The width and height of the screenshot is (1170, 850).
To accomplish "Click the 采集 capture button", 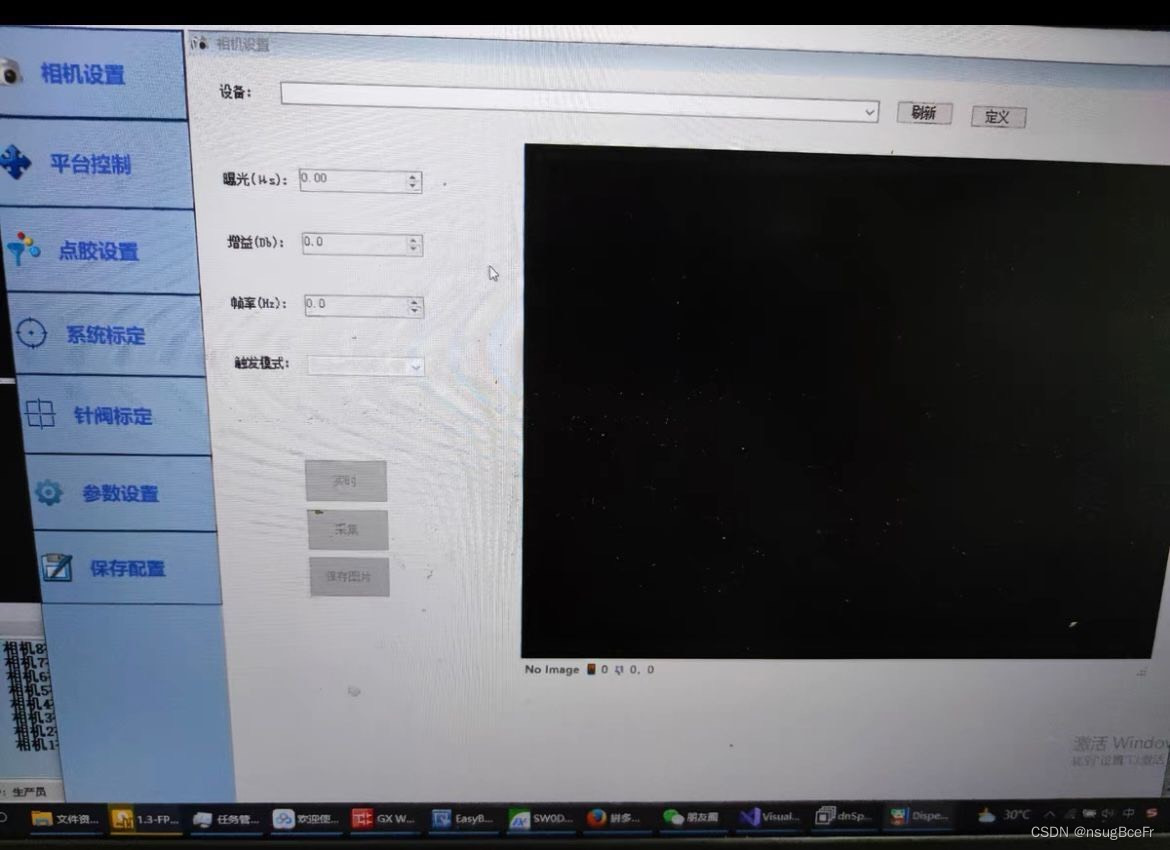I will click(x=347, y=529).
